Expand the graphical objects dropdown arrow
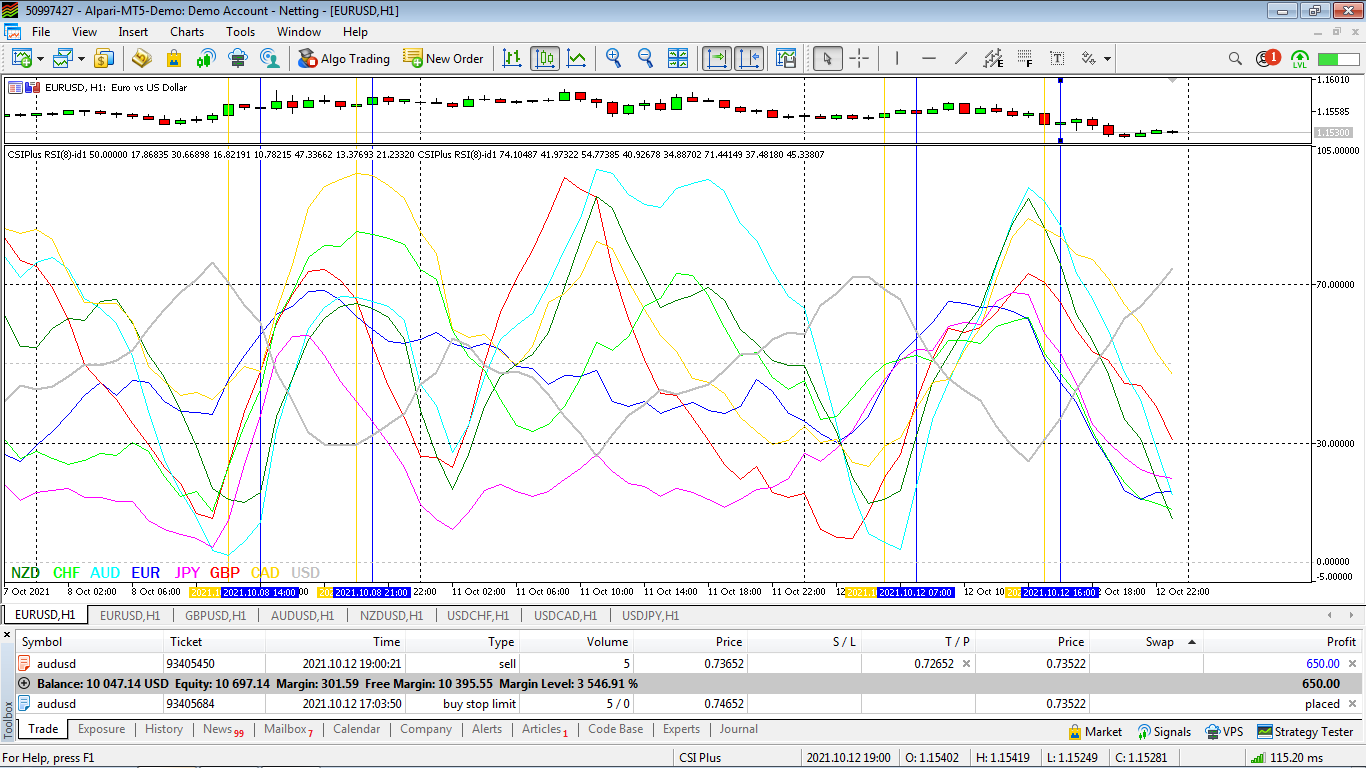Viewport: 1366px width, 768px height. coord(1107,58)
